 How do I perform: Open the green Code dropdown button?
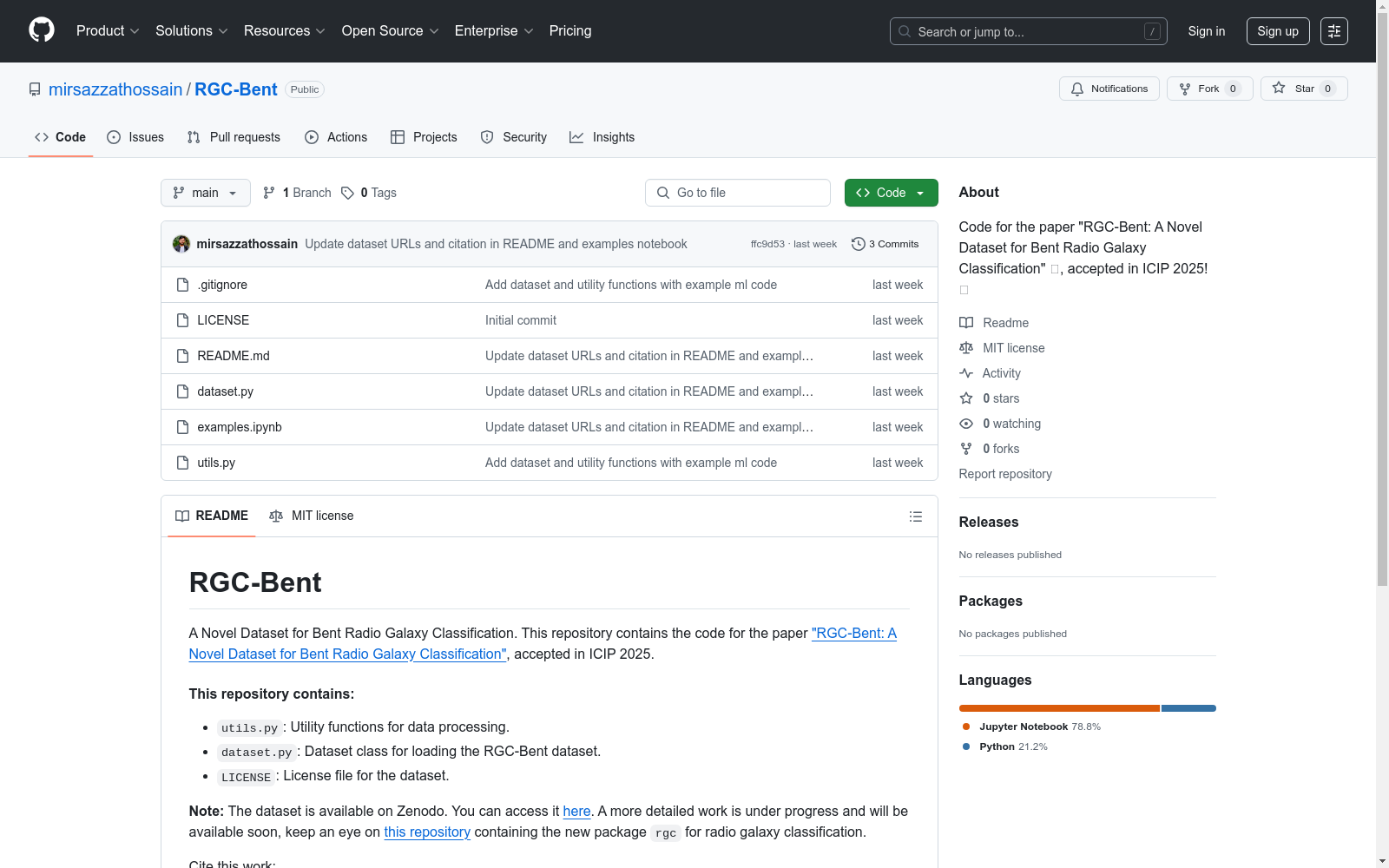tap(892, 193)
